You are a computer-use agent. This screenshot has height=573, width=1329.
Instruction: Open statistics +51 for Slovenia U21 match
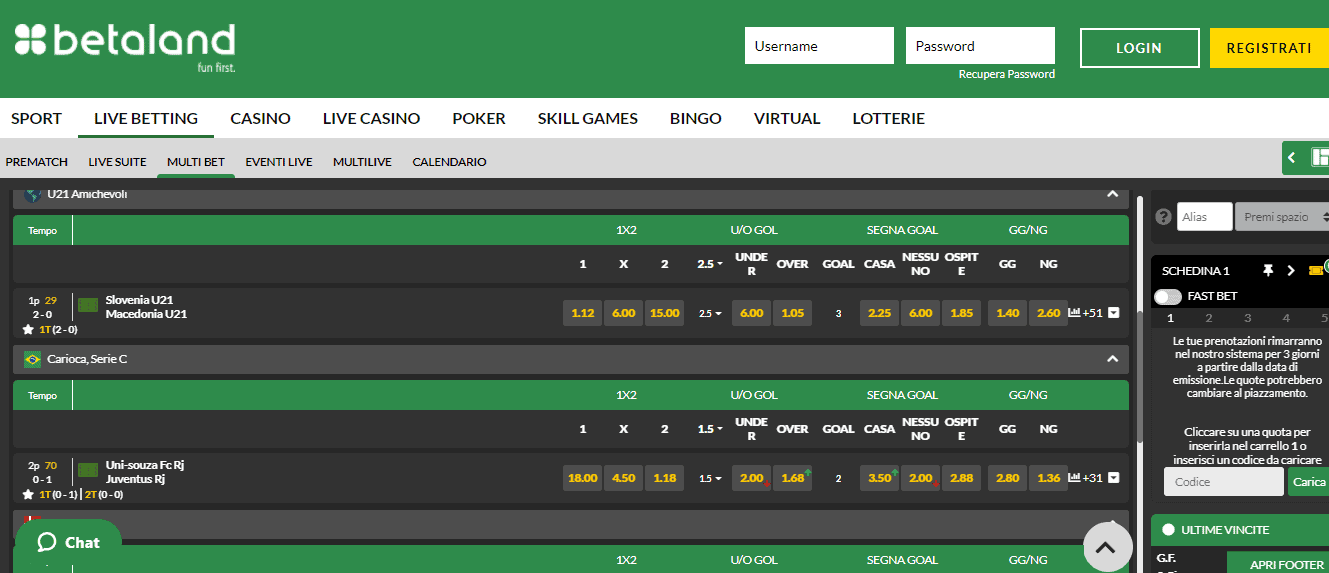1085,313
